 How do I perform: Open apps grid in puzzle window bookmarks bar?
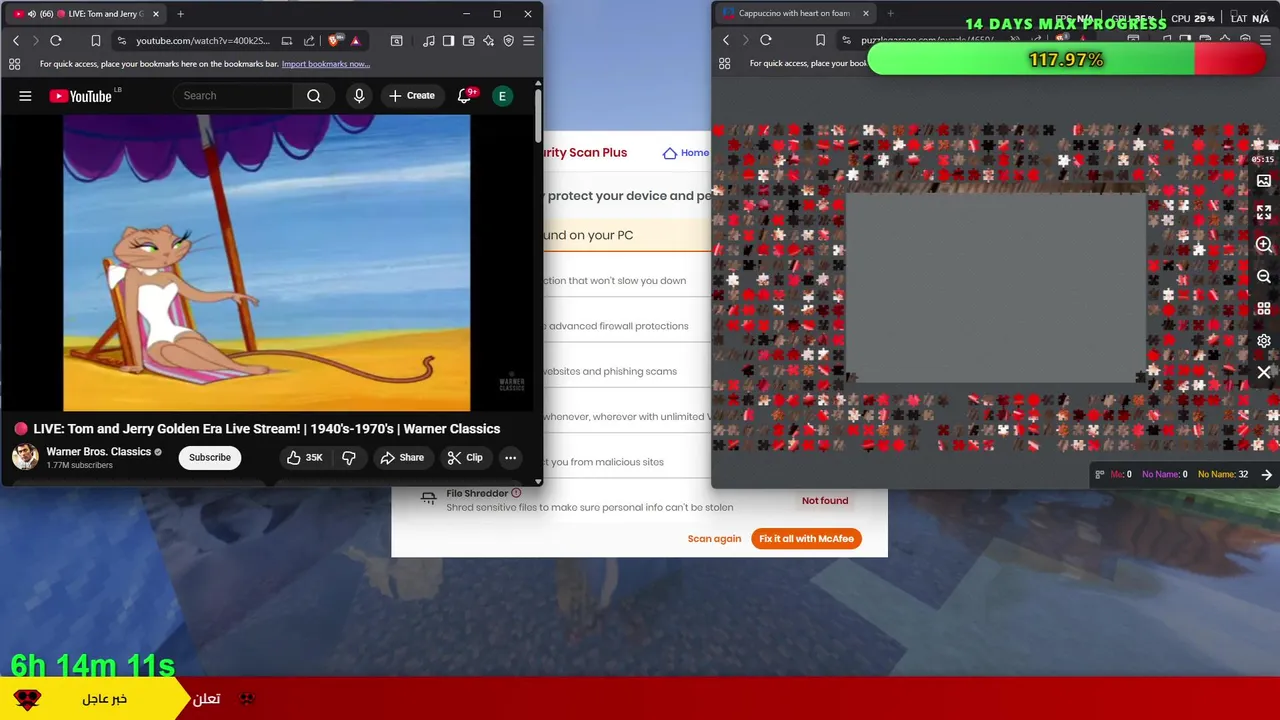724,63
